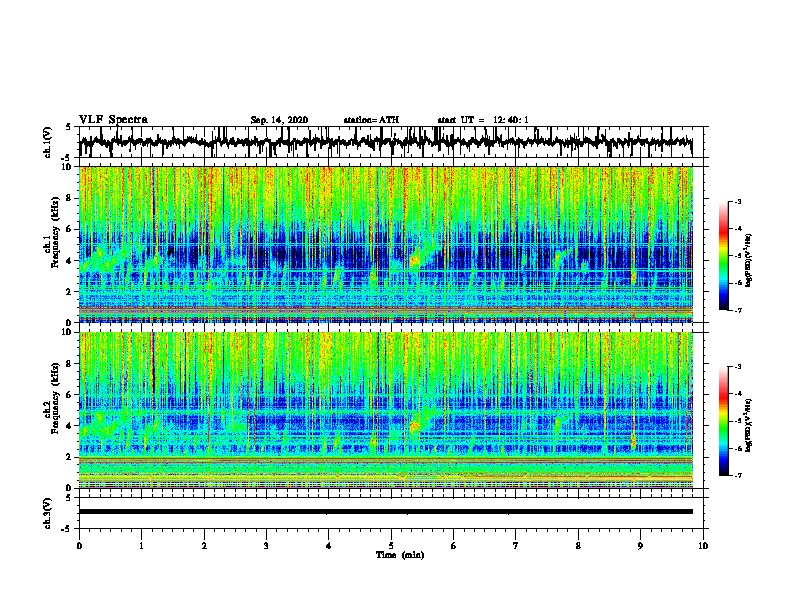Click the log(PSD) unit label beside ch.2 color bar
792x612 pixels.
[749, 425]
